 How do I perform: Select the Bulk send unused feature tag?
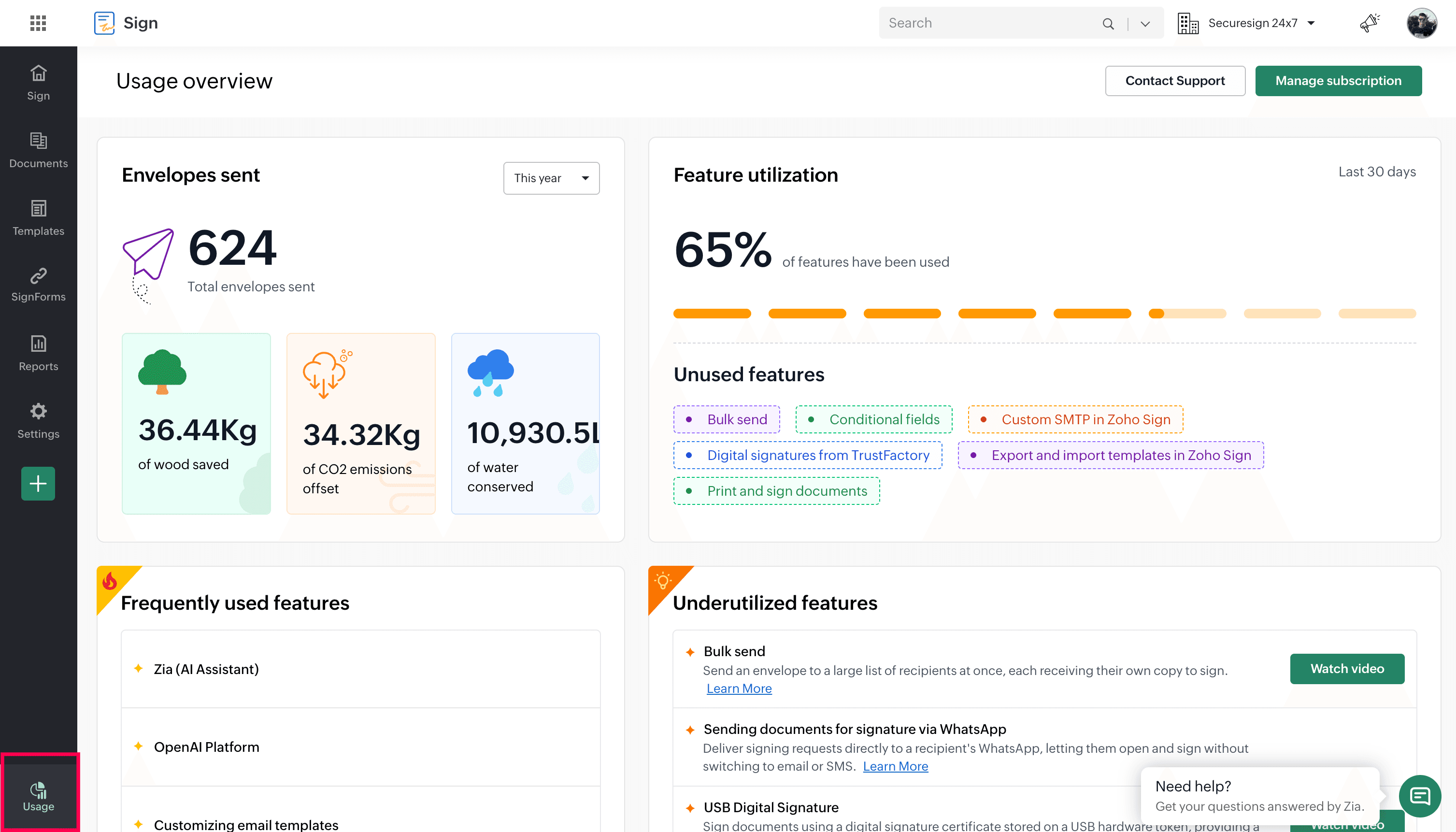727,419
